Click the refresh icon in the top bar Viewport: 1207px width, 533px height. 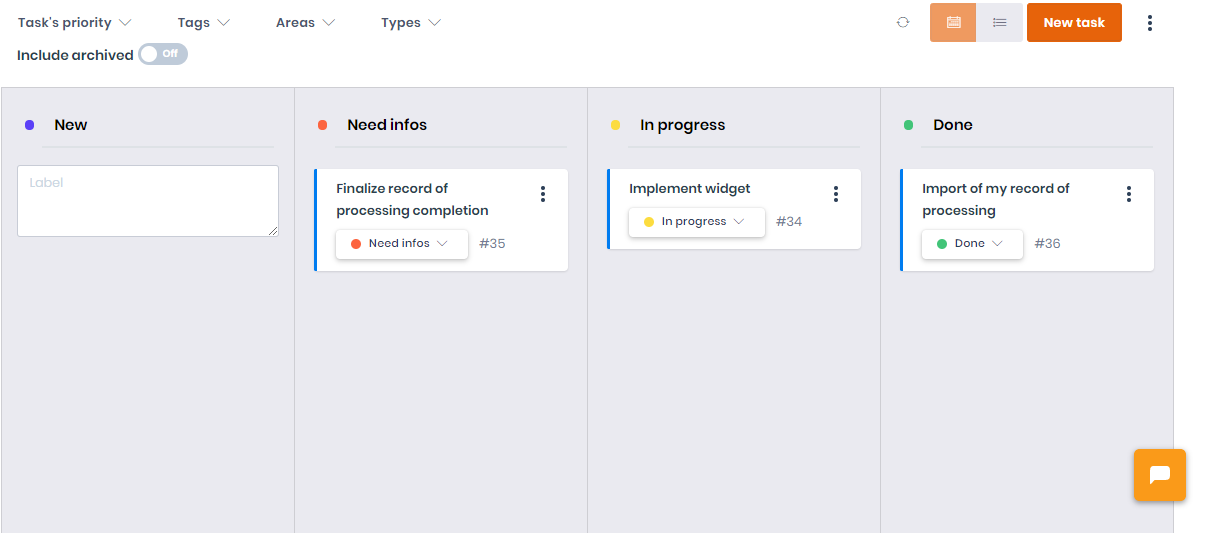pos(903,22)
